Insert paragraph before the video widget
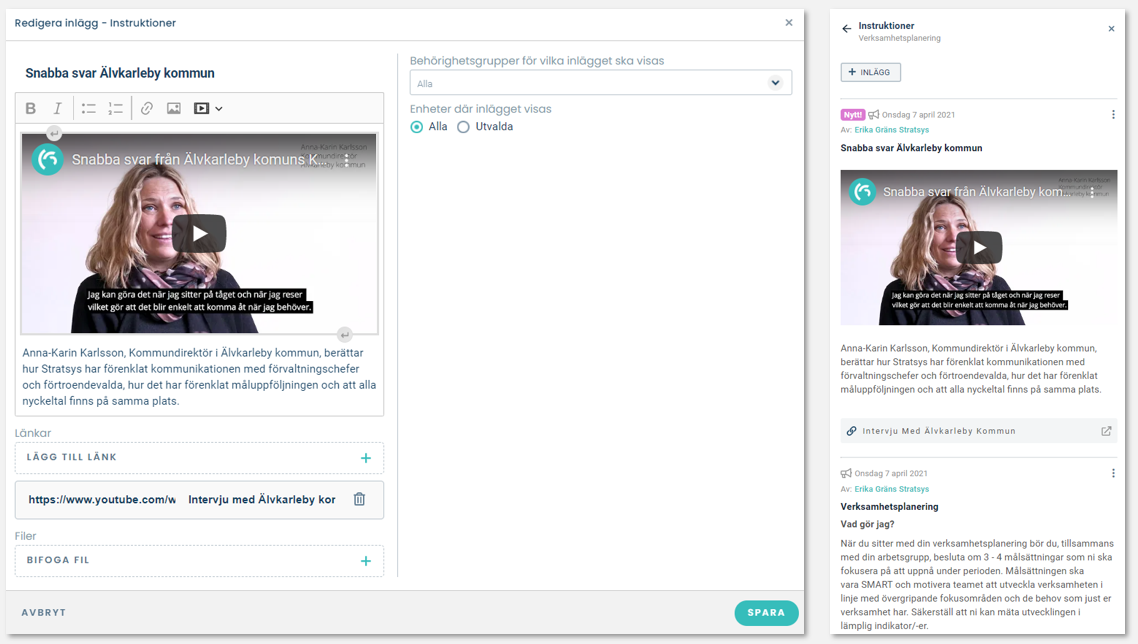Screen dimensions: 1138x644 click(x=54, y=133)
